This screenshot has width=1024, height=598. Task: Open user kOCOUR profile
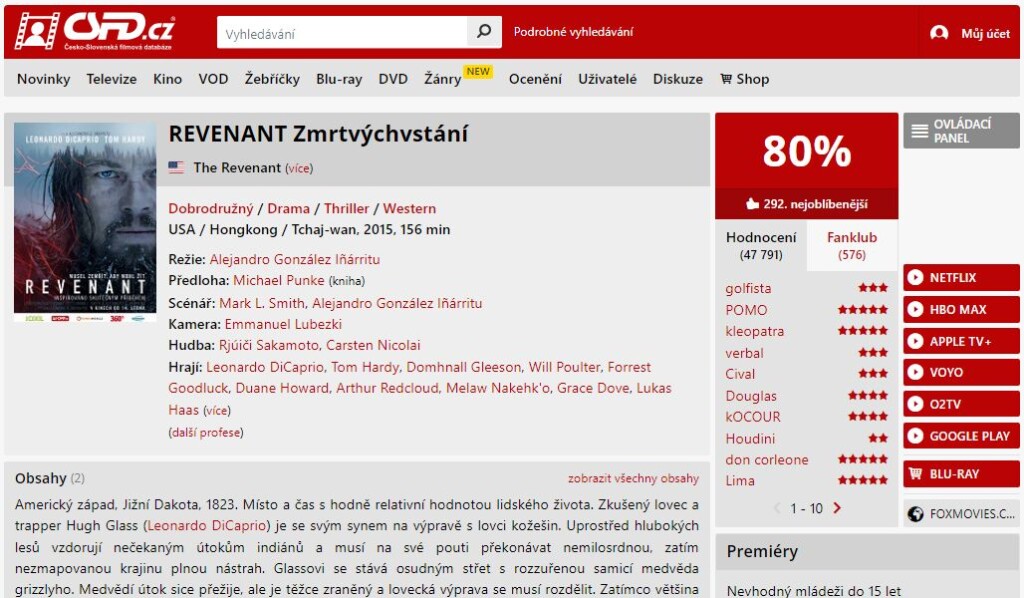753,417
